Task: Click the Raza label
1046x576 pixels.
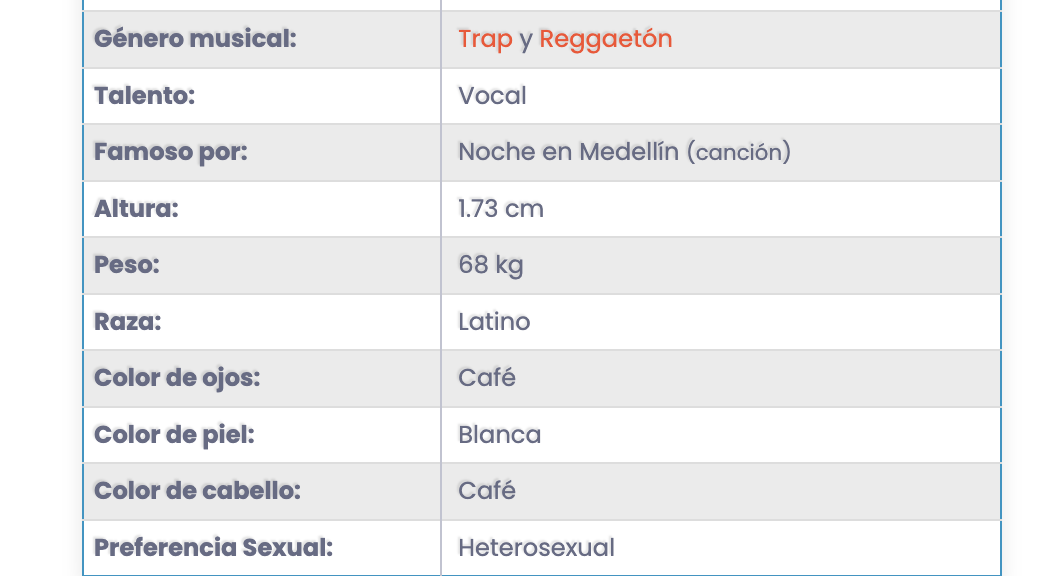Action: (127, 322)
